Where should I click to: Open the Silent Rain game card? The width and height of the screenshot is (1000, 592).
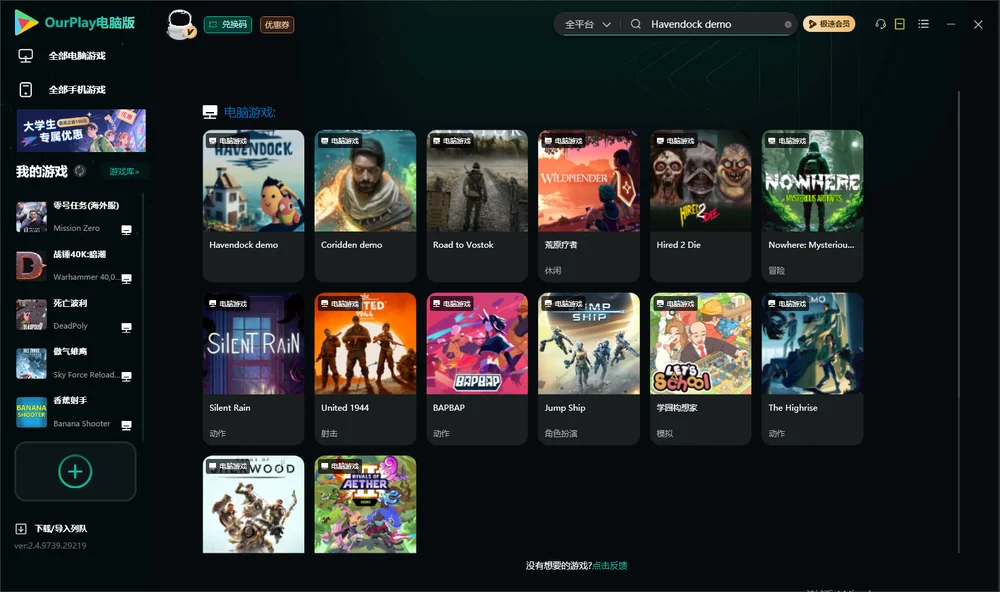click(253, 369)
